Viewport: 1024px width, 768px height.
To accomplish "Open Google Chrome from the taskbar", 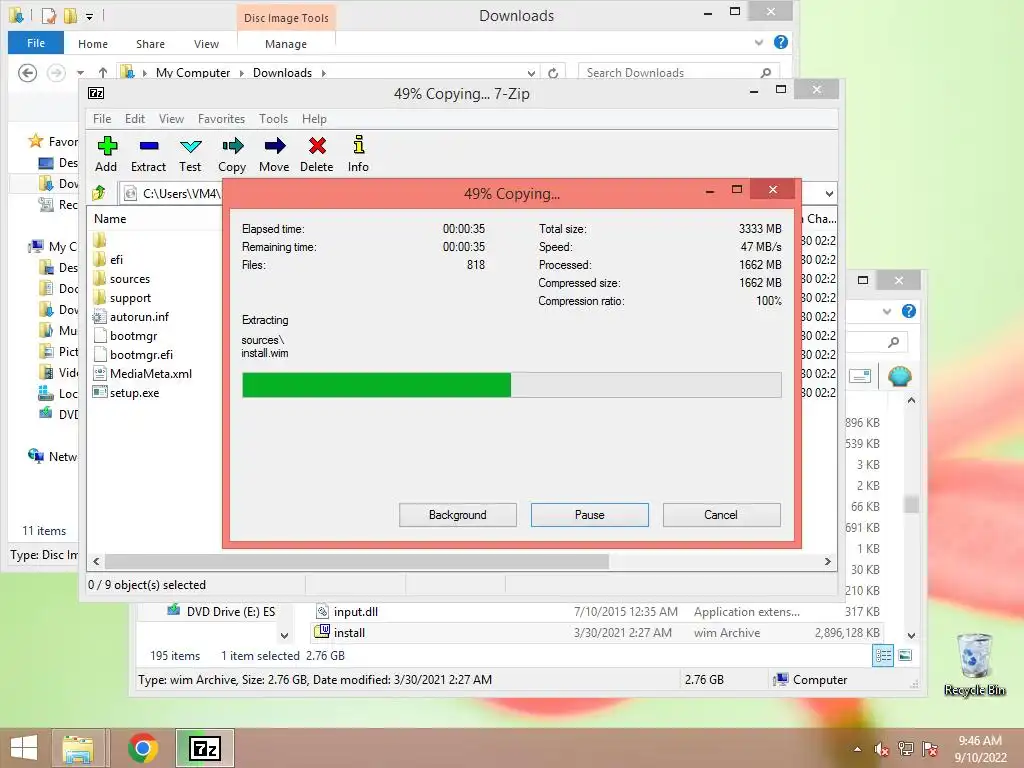I will pyautogui.click(x=142, y=748).
